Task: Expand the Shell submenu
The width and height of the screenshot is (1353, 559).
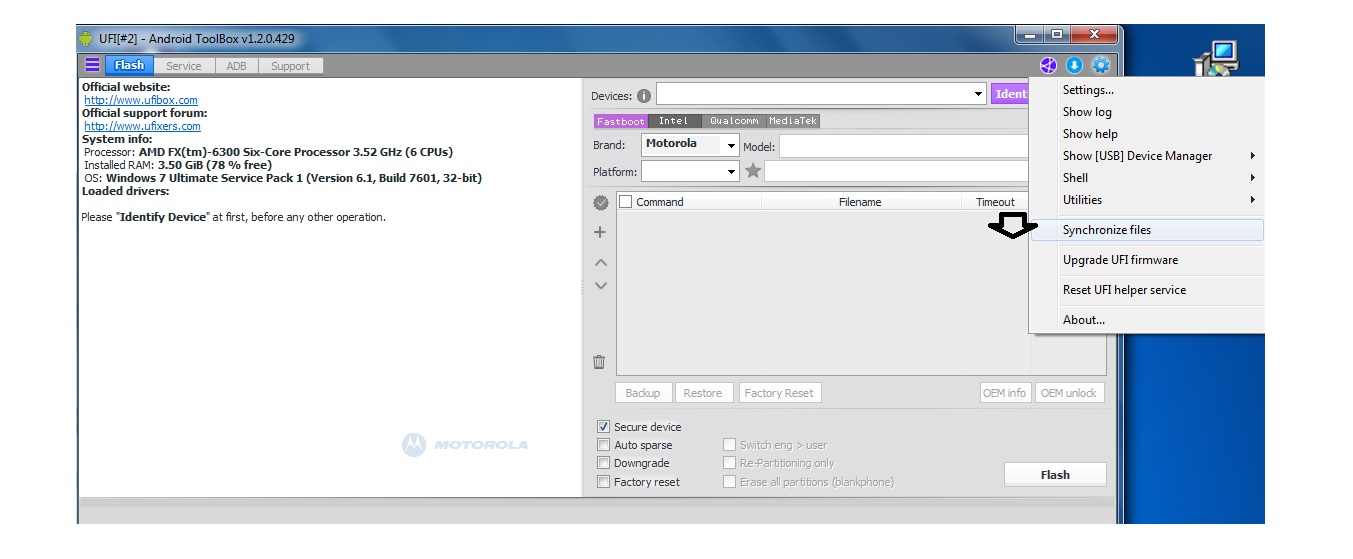Action: (1147, 178)
